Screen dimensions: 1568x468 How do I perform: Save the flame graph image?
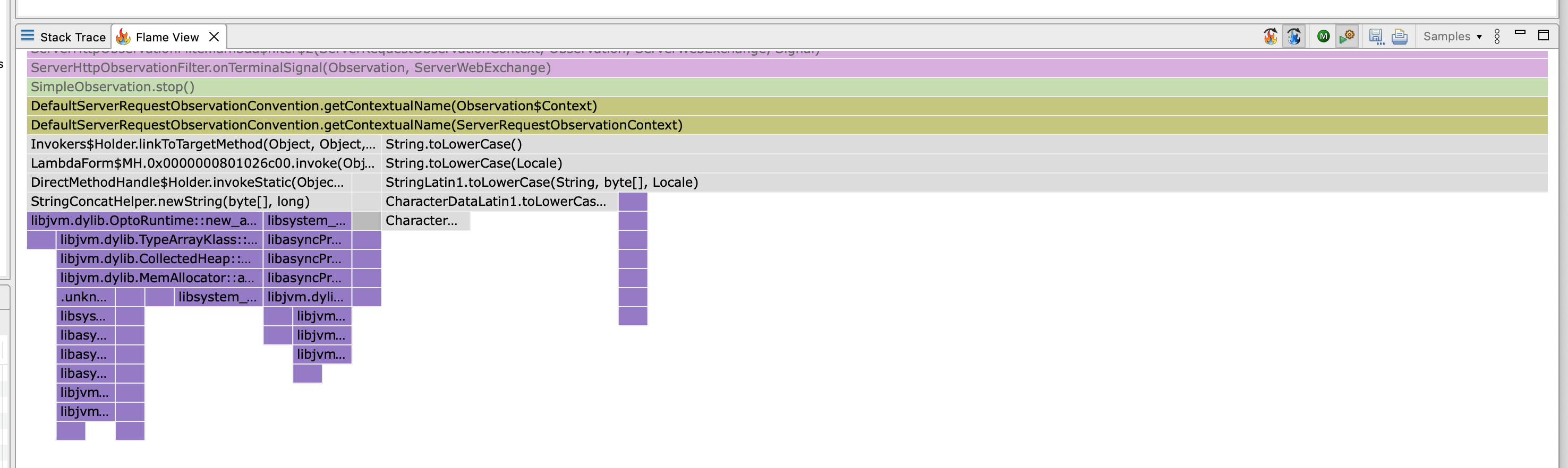click(x=1376, y=37)
